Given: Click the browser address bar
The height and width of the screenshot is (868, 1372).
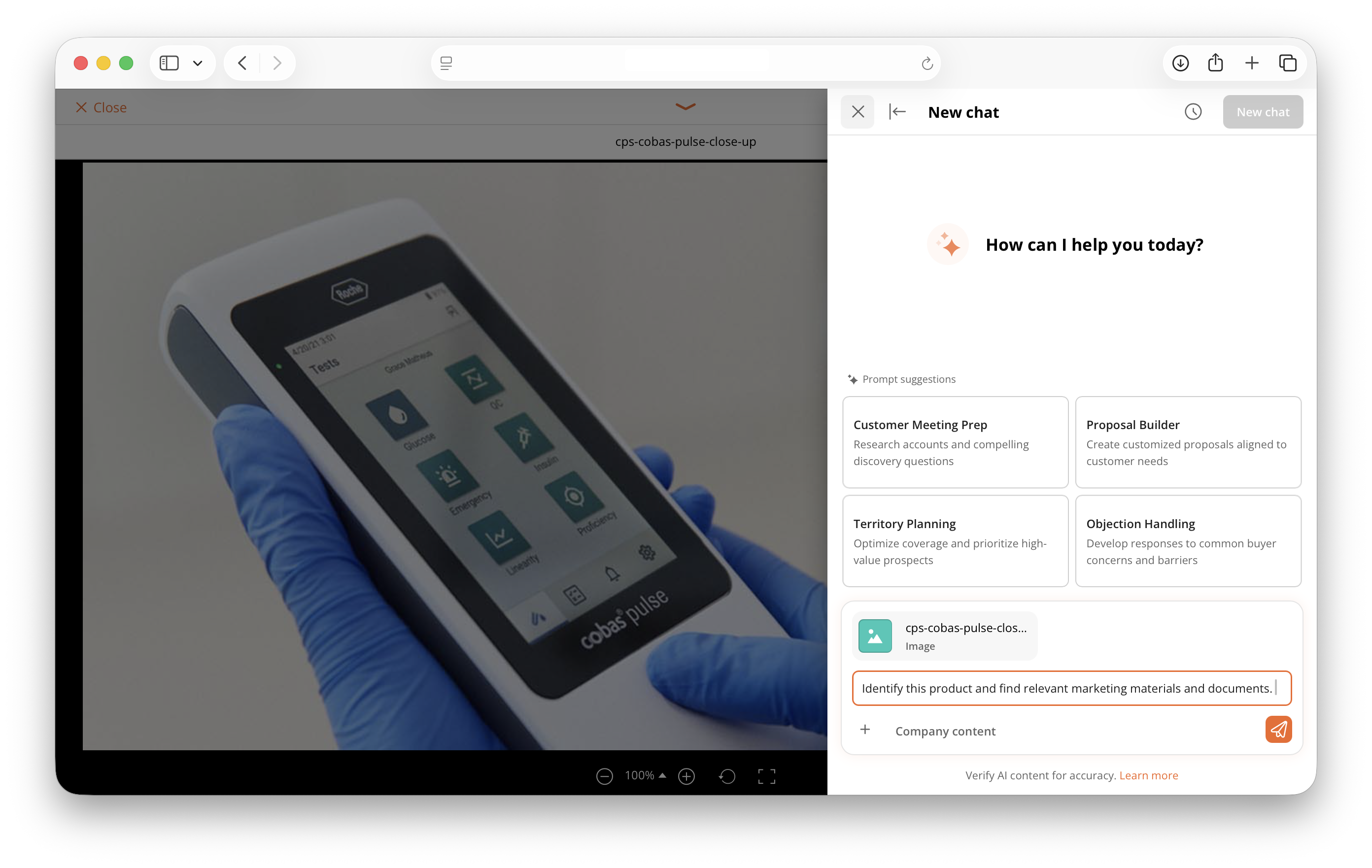Looking at the screenshot, I should [686, 63].
